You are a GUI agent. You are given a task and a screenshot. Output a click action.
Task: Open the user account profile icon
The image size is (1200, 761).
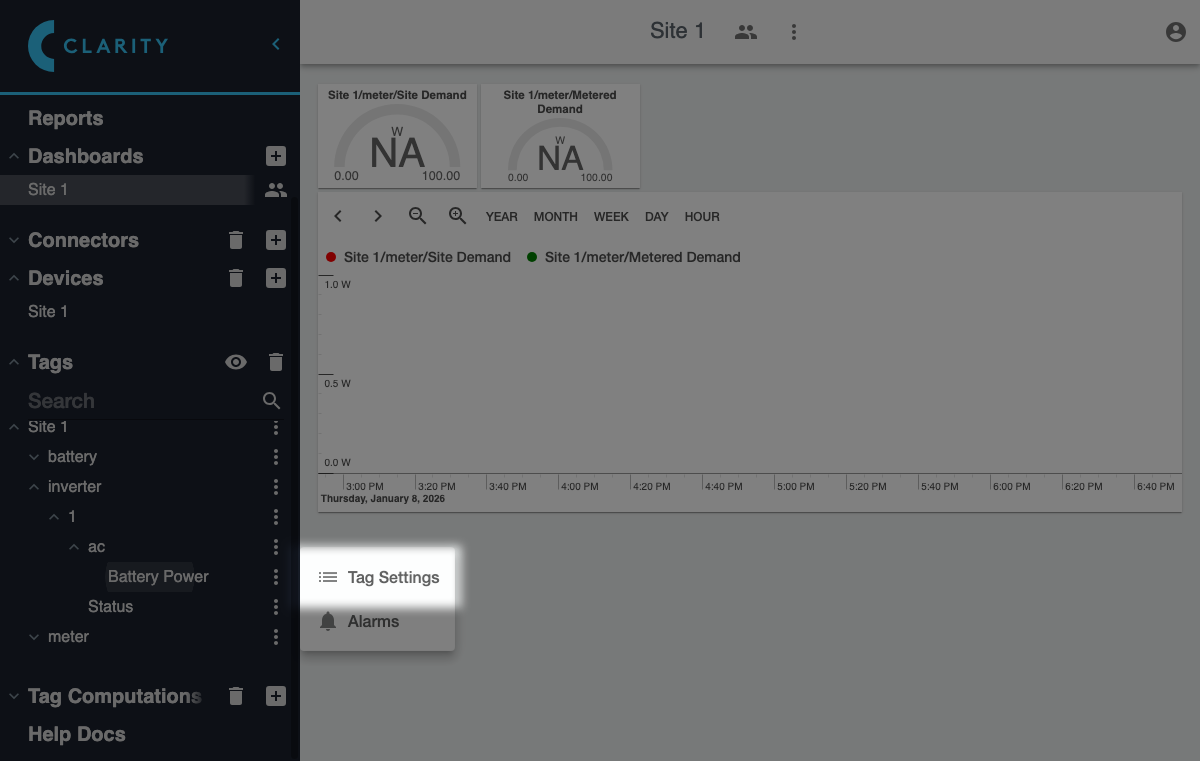[1176, 32]
